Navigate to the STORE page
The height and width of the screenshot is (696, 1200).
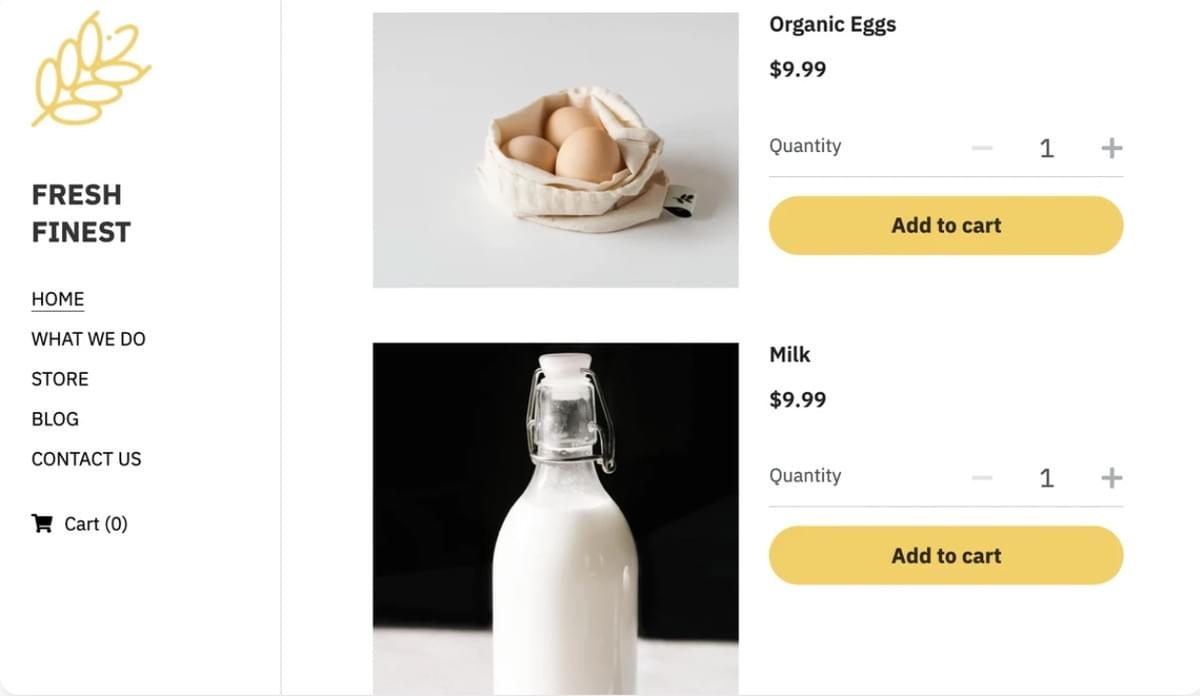(x=60, y=379)
